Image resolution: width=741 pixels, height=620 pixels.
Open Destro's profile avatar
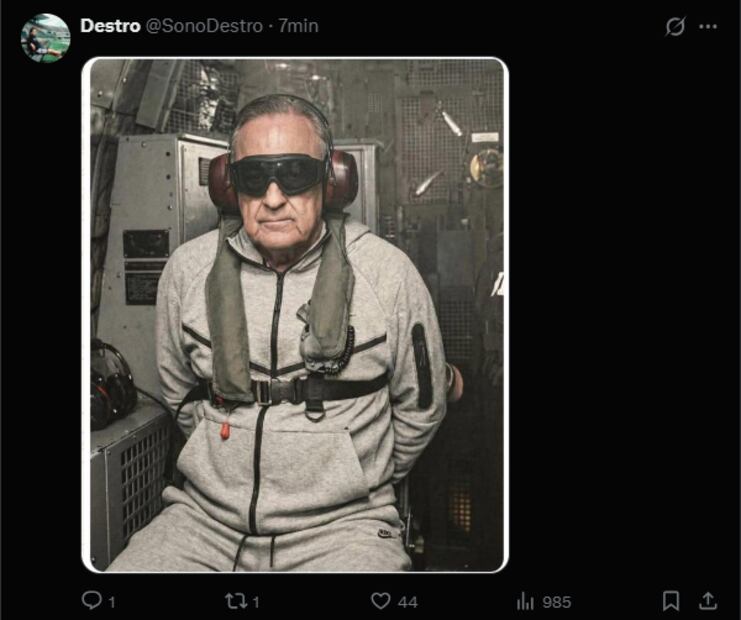tap(45, 38)
